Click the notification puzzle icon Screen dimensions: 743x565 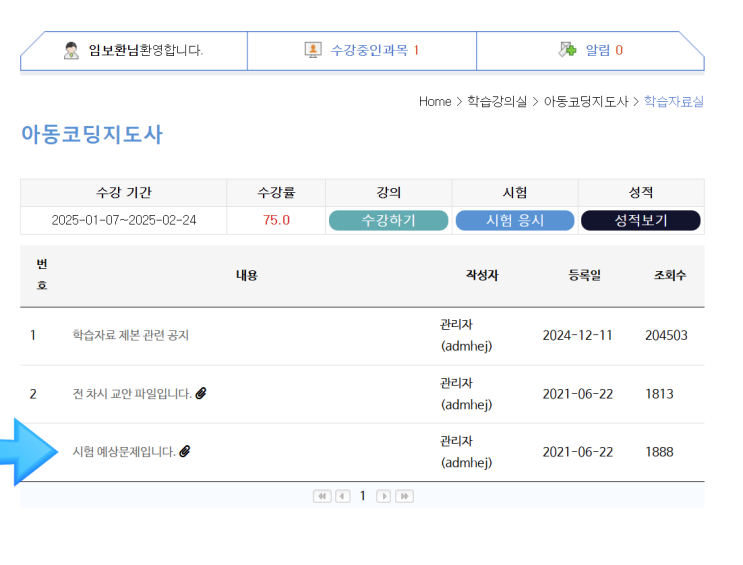pyautogui.click(x=567, y=50)
